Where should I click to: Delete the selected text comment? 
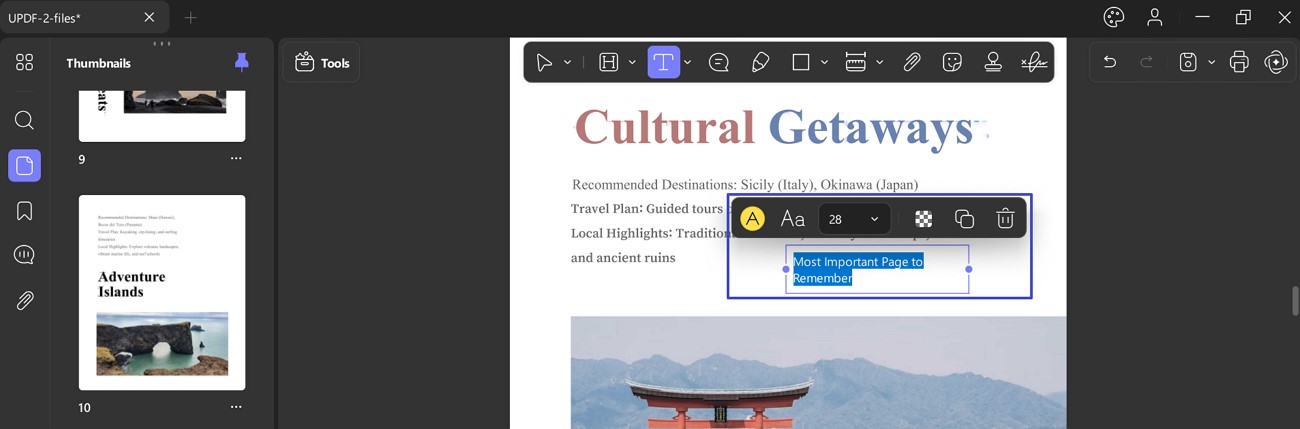tap(1005, 219)
